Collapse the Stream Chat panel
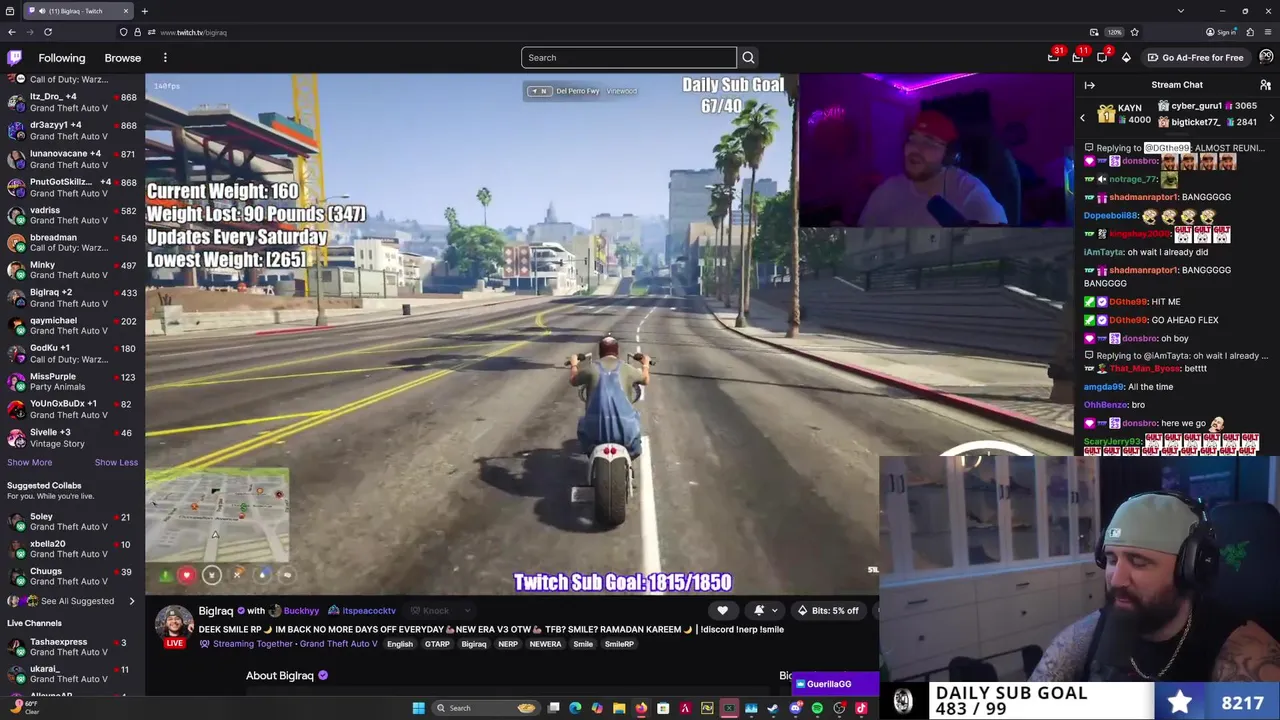 [1090, 85]
